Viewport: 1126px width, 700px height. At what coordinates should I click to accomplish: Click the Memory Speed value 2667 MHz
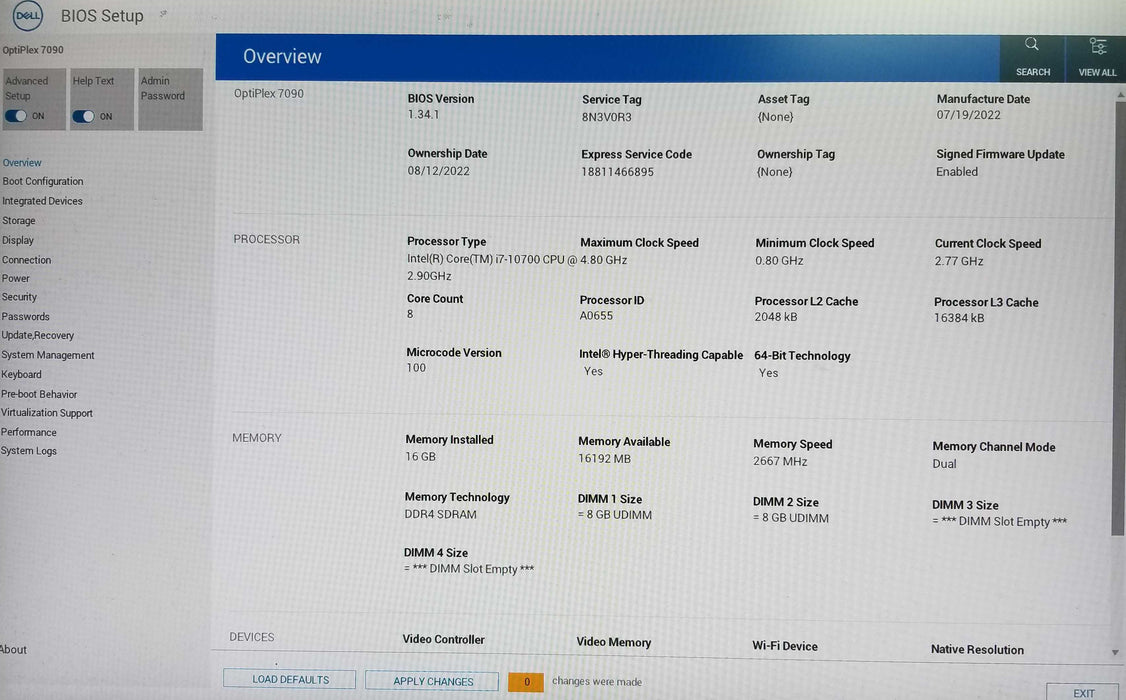pos(780,461)
